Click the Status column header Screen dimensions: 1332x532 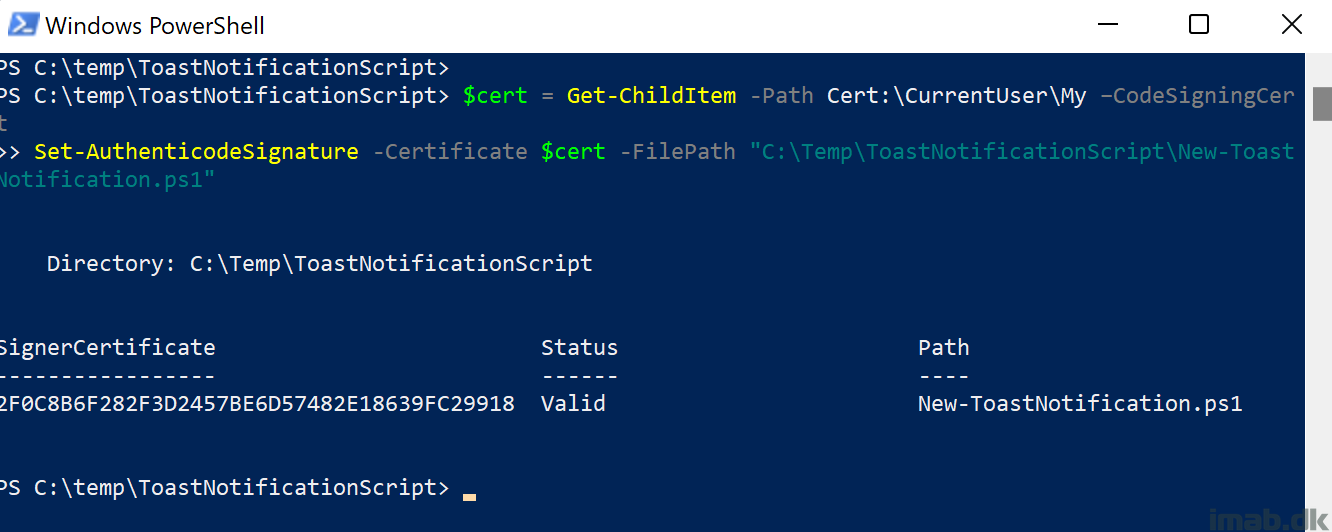[x=580, y=348]
